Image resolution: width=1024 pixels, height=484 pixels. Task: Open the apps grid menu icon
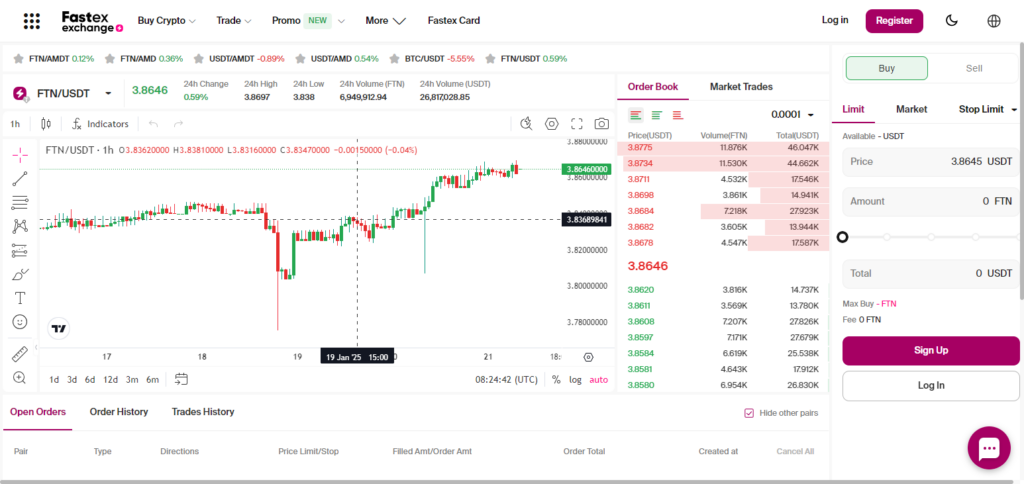tap(31, 21)
